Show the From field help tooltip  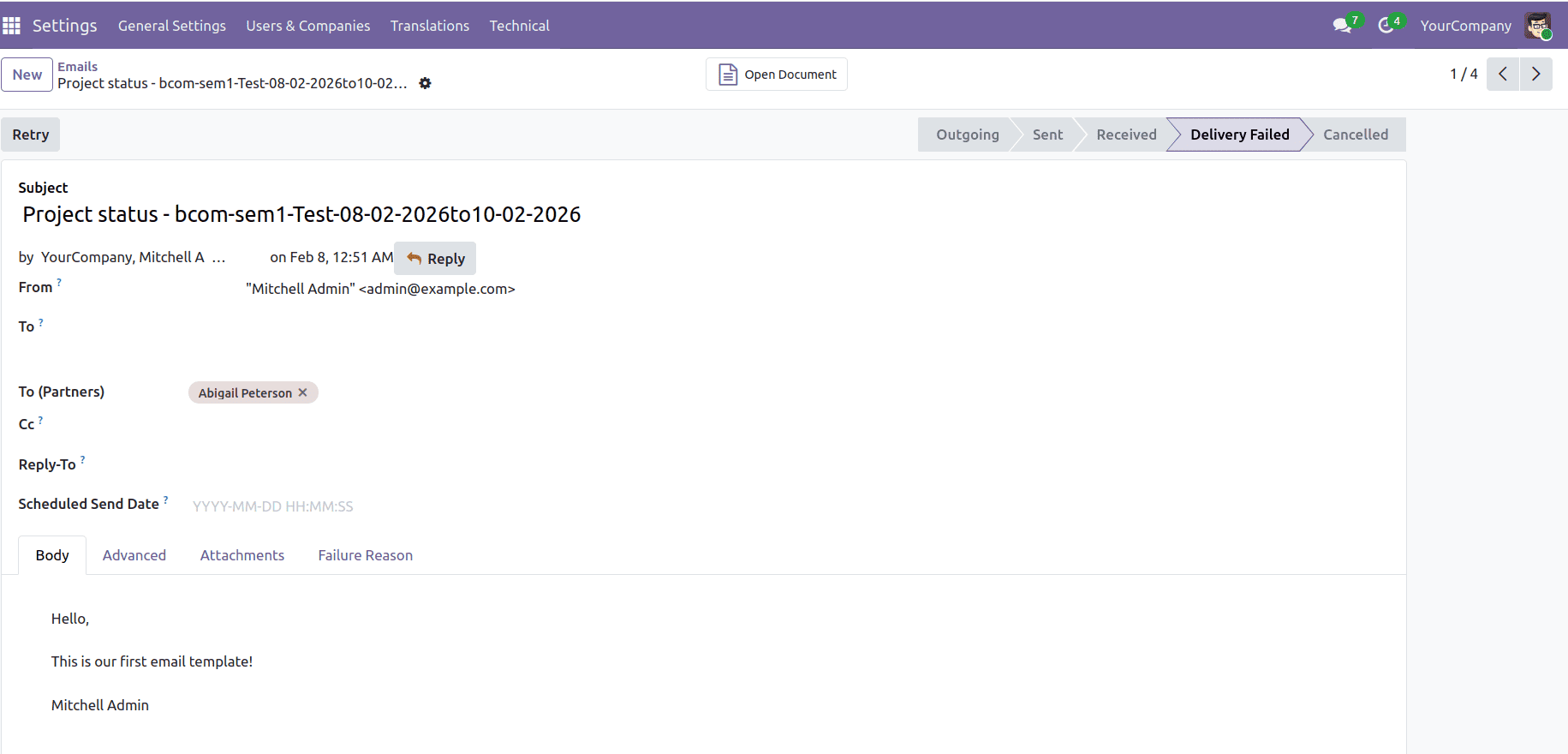[x=59, y=281]
